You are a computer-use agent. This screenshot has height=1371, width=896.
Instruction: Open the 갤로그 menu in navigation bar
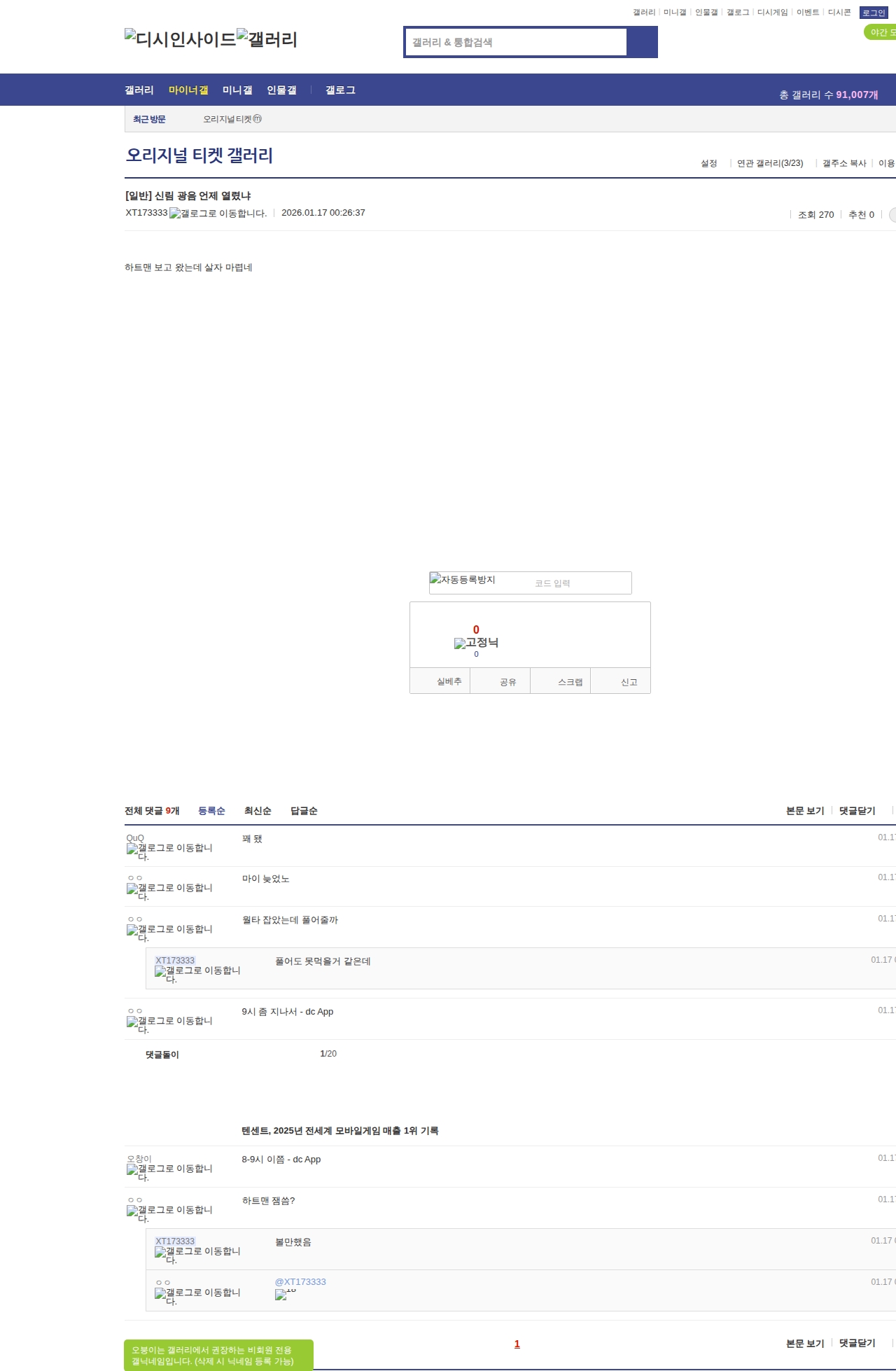(340, 90)
